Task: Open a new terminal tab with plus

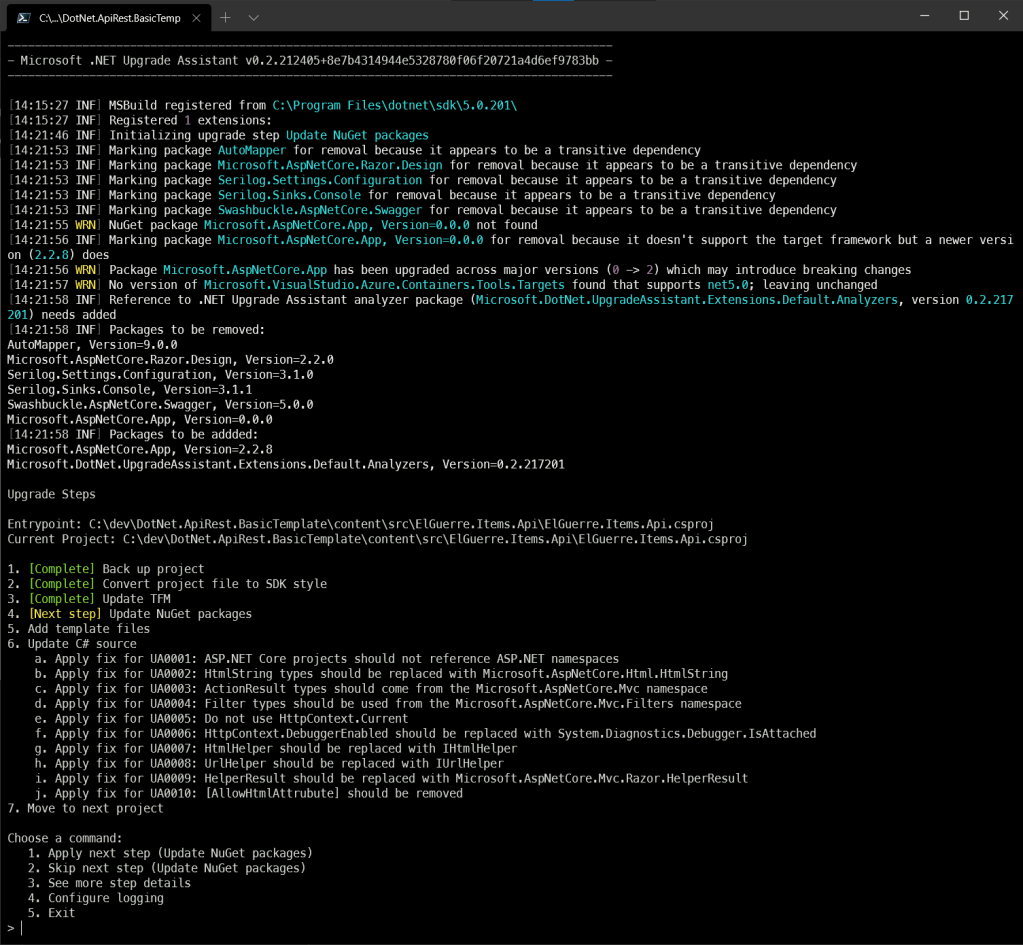Action: click(x=225, y=18)
